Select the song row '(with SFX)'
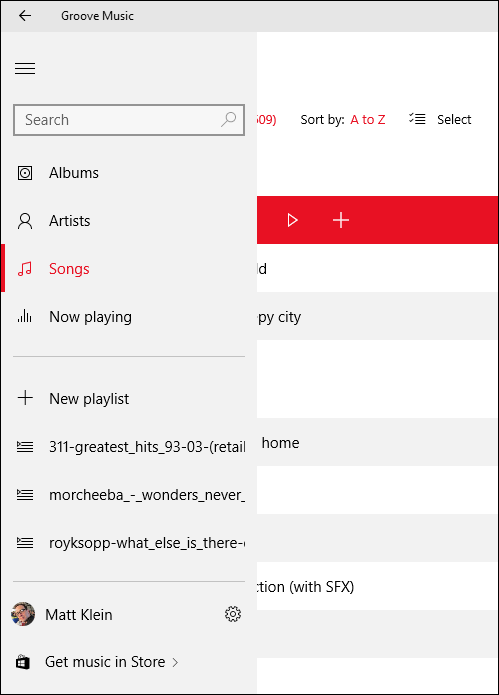The width and height of the screenshot is (499, 695). 378,587
